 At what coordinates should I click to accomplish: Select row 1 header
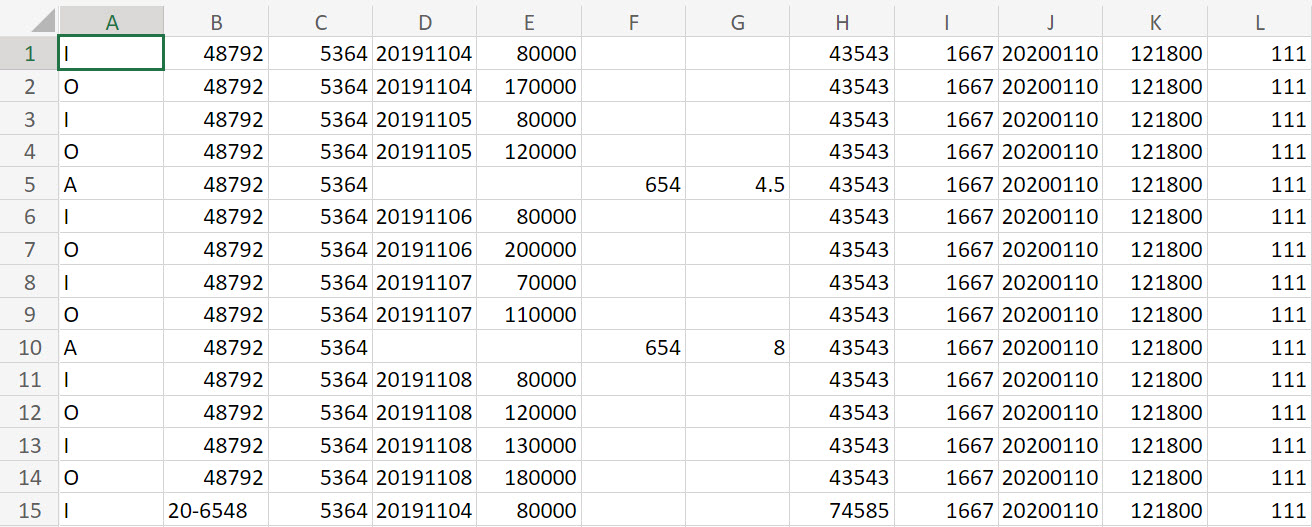[x=30, y=54]
